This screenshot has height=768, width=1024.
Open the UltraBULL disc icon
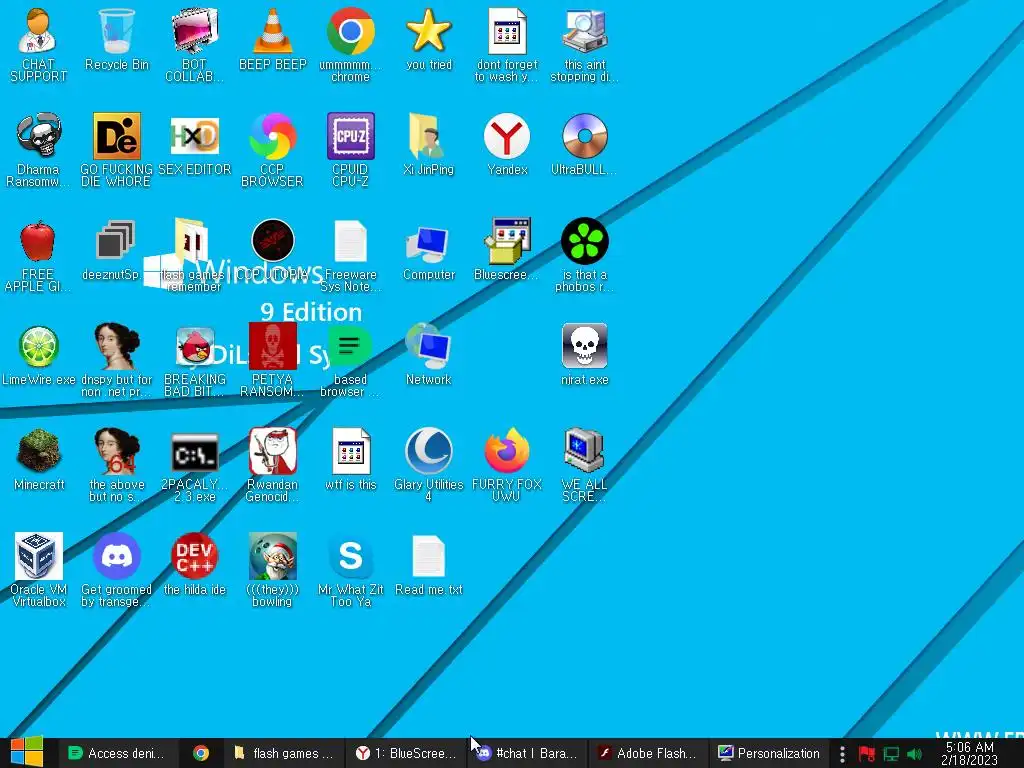tap(584, 144)
